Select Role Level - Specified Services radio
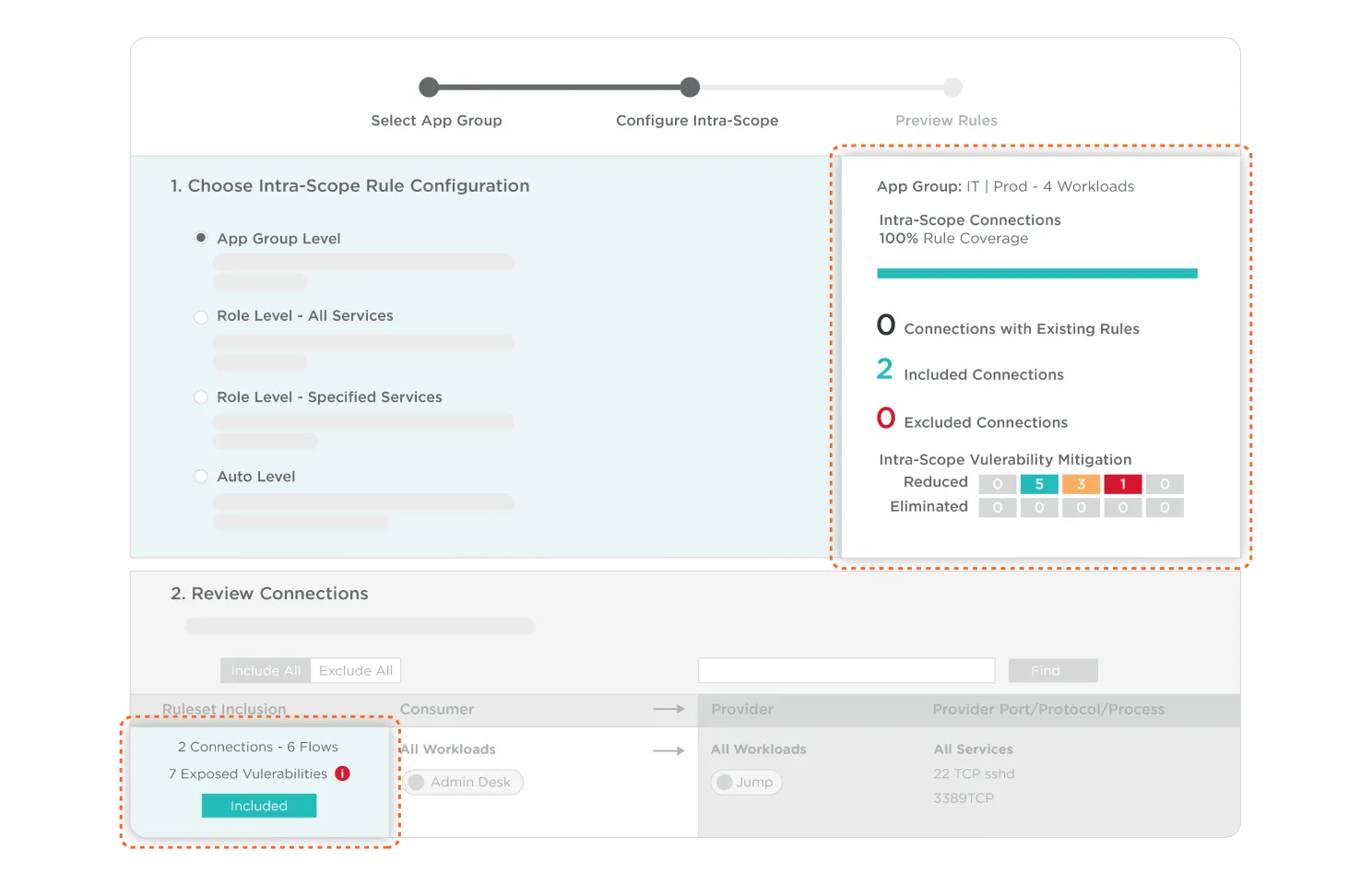This screenshot has width=1372, height=885. click(200, 397)
